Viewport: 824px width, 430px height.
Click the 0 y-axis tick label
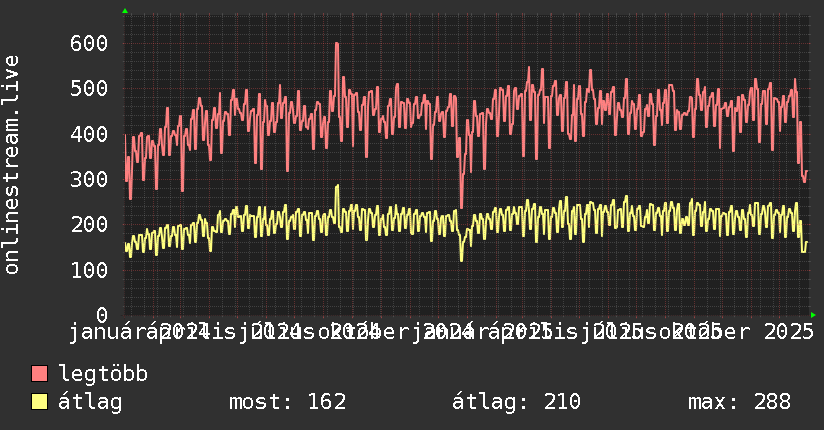(x=102, y=315)
